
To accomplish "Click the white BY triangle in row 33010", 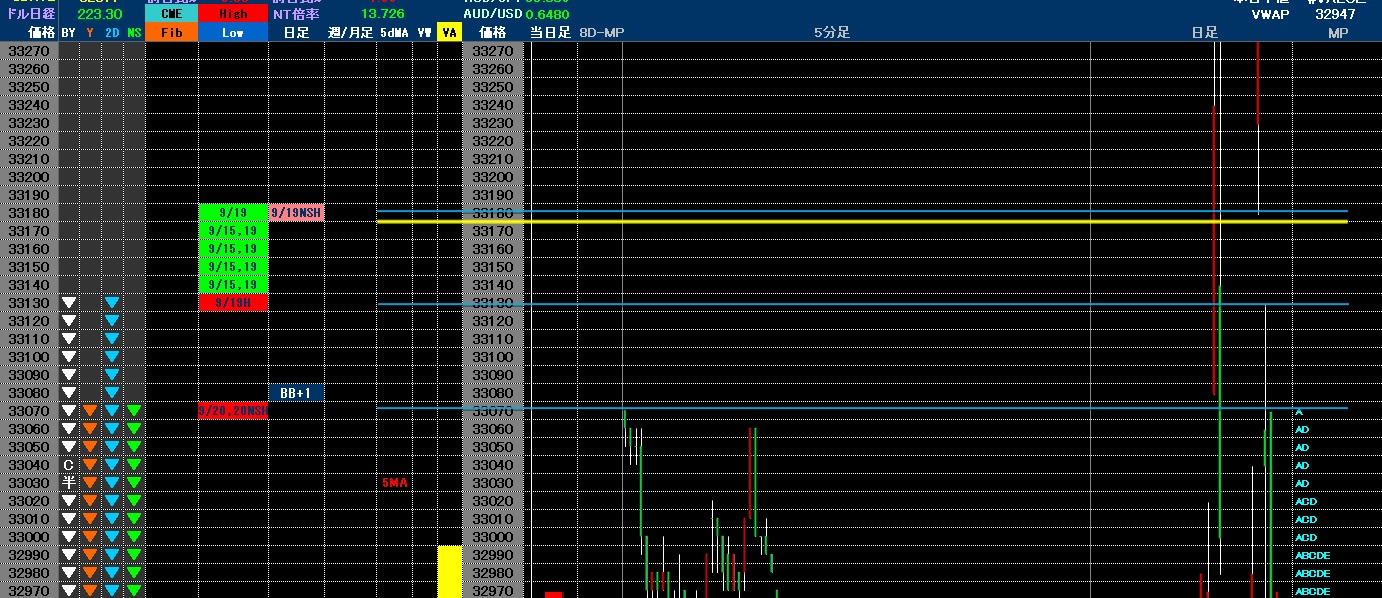I will (x=69, y=519).
